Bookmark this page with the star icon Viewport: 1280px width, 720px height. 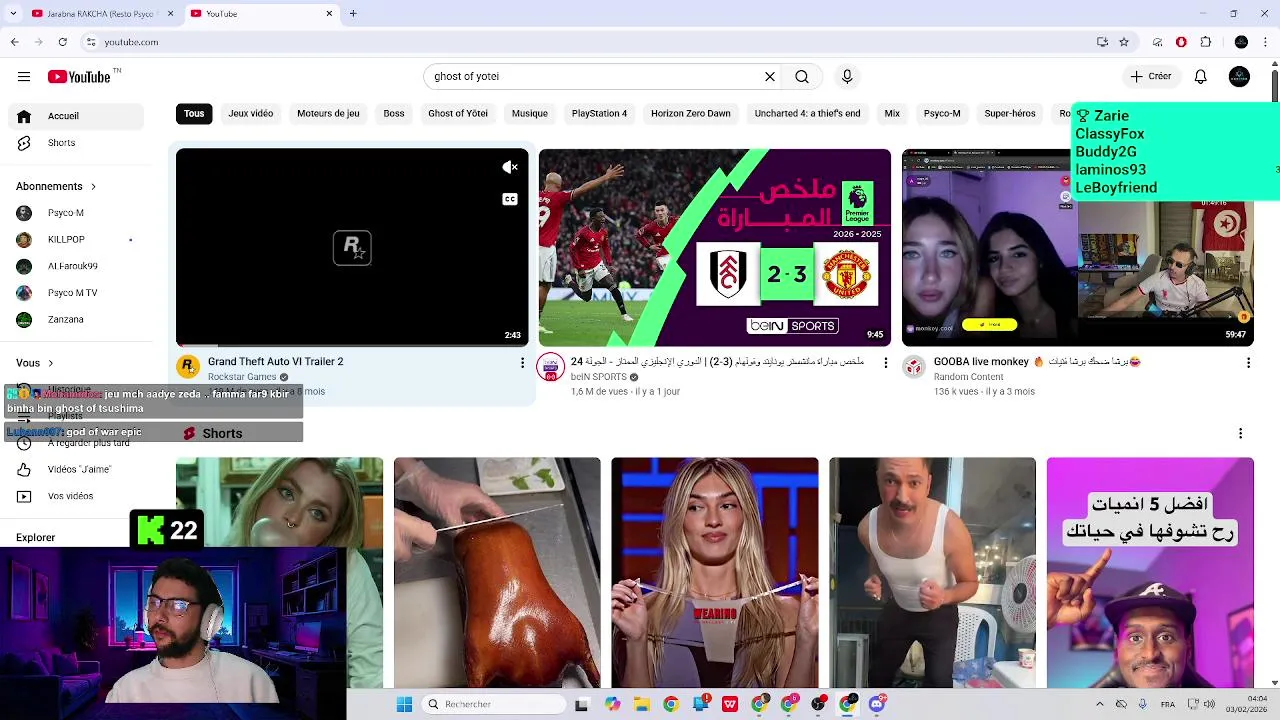click(x=1124, y=42)
